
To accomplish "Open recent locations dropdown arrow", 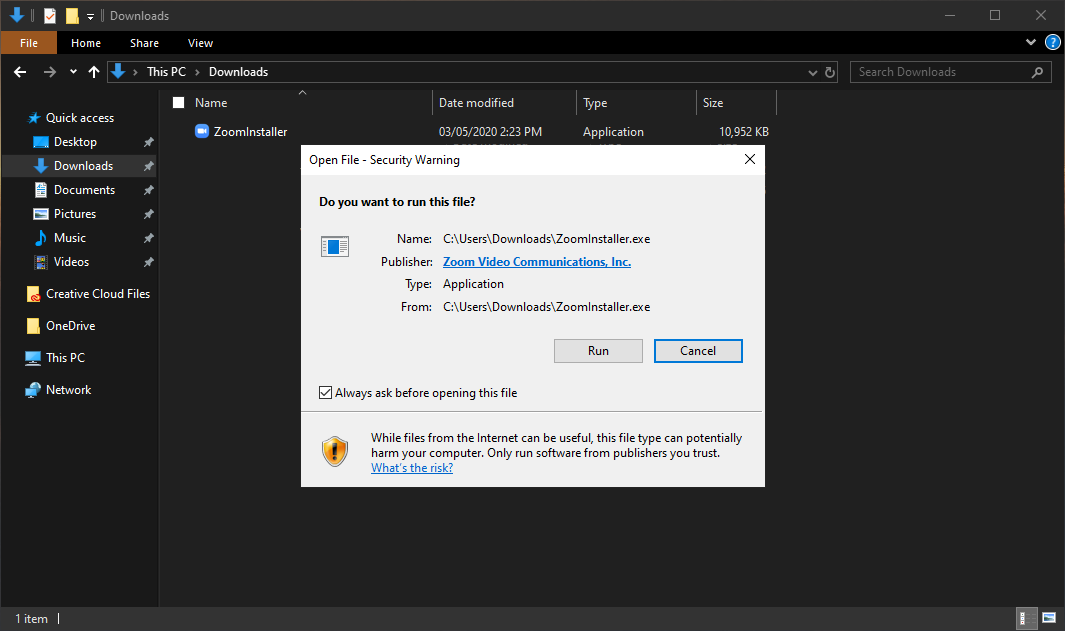I will point(73,72).
